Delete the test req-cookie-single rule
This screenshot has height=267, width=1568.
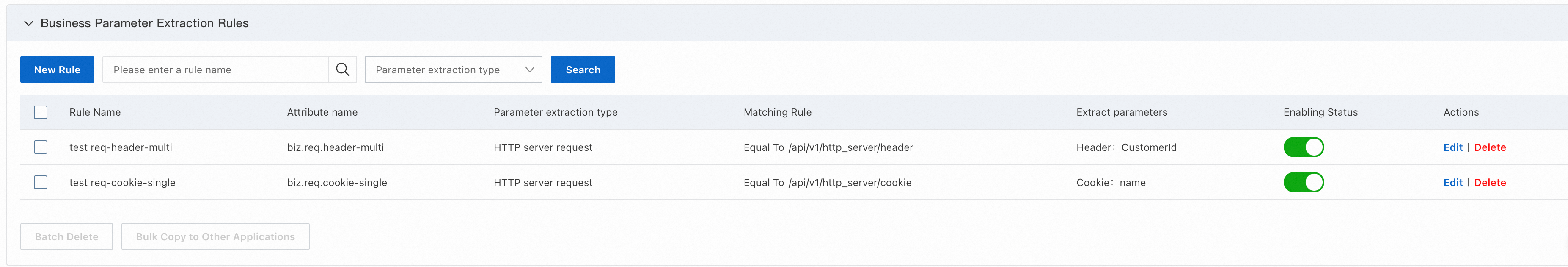1489,182
